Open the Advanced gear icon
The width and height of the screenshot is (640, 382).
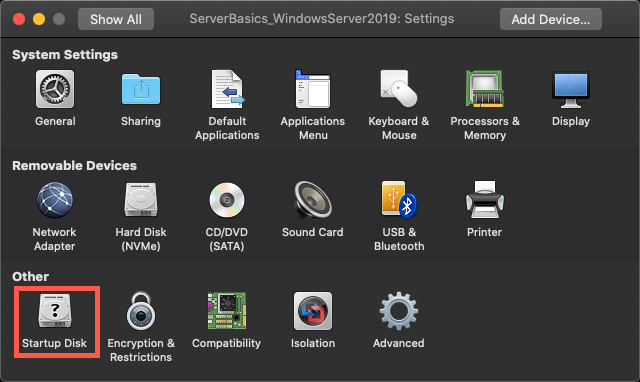[x=399, y=311]
